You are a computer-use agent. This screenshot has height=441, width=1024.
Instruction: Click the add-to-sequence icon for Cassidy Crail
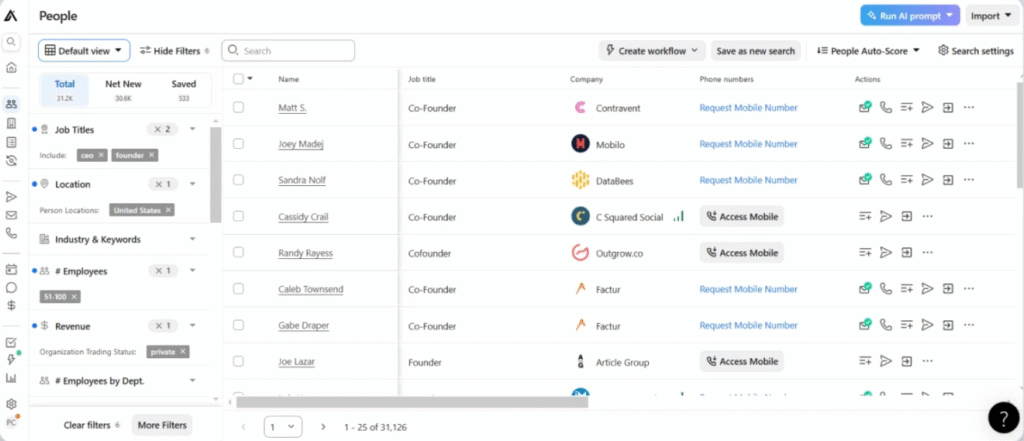886,216
